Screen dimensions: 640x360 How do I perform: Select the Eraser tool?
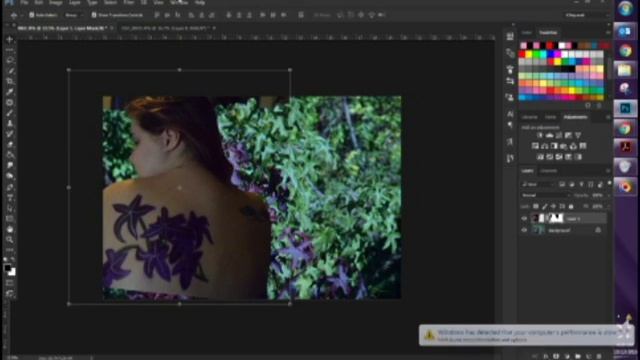[x=10, y=145]
